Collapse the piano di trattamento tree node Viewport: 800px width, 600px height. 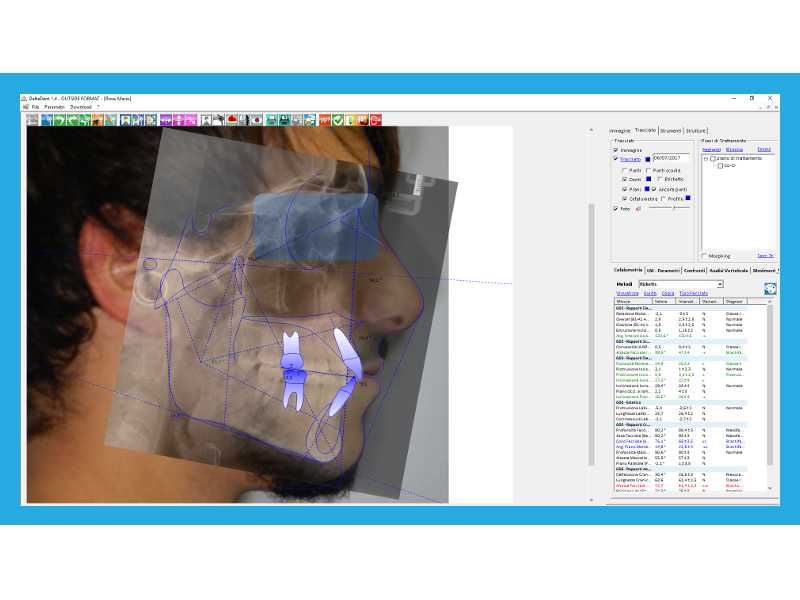click(706, 159)
